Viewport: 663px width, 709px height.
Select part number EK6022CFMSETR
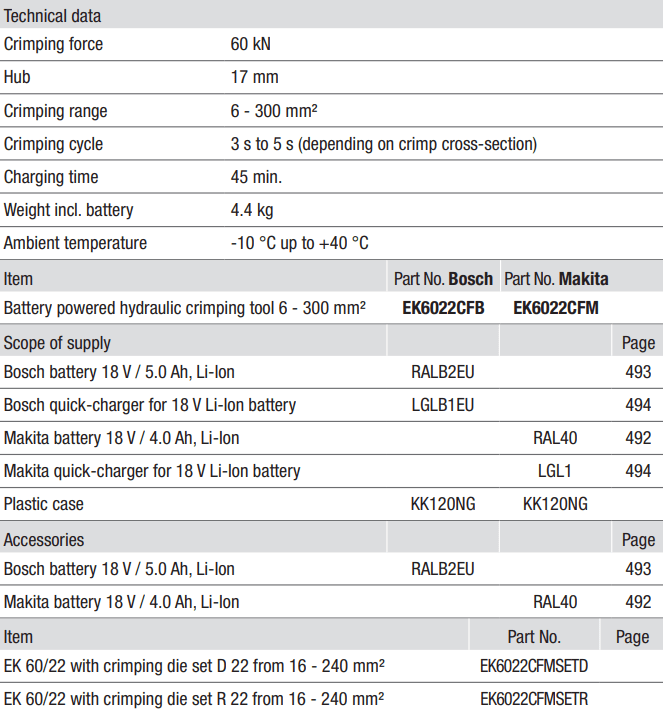[x=534, y=698]
